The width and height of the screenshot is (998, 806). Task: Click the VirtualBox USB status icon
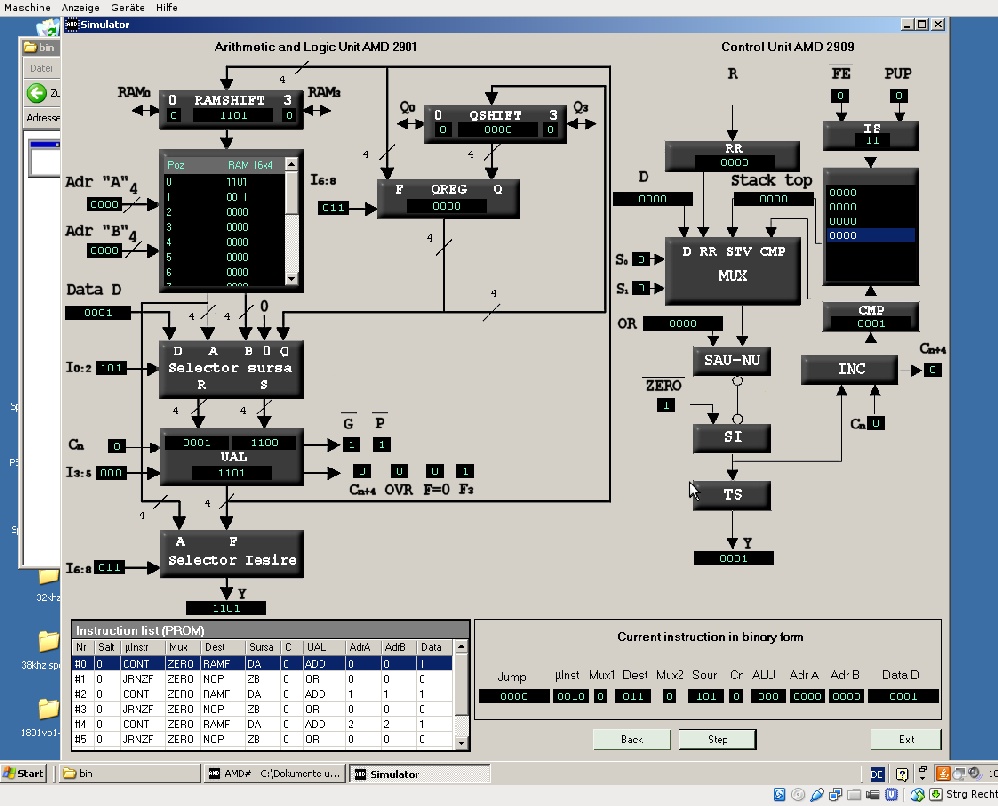817,795
